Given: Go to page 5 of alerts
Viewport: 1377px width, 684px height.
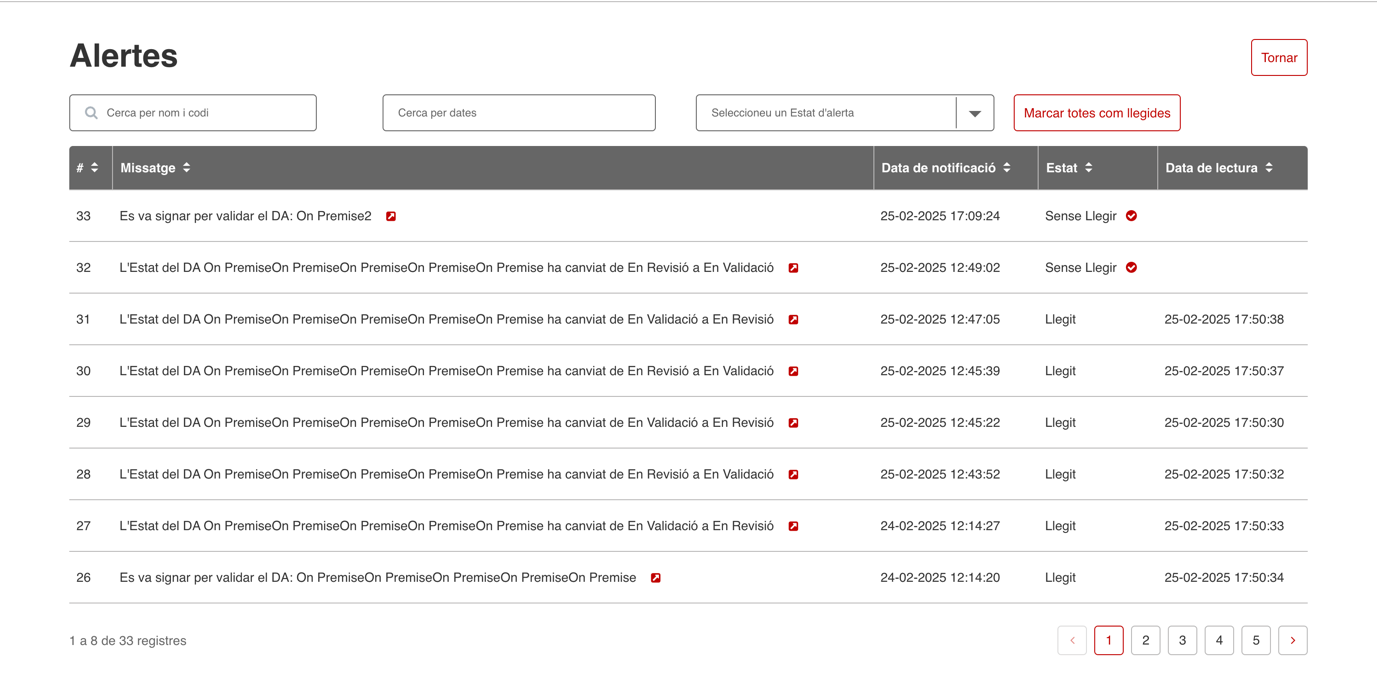Looking at the screenshot, I should tap(1256, 640).
